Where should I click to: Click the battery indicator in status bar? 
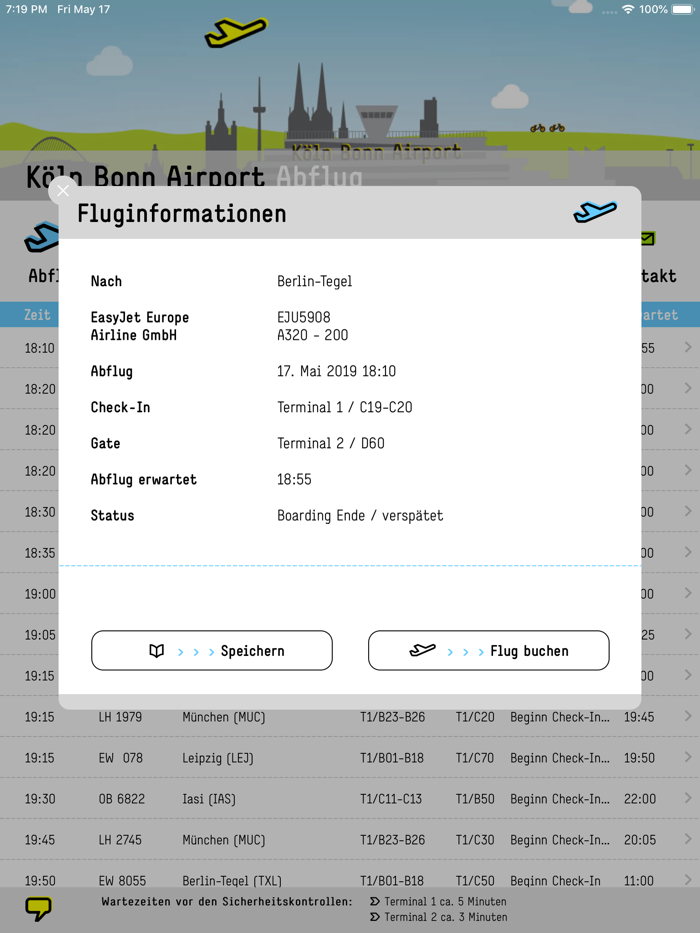click(x=683, y=9)
